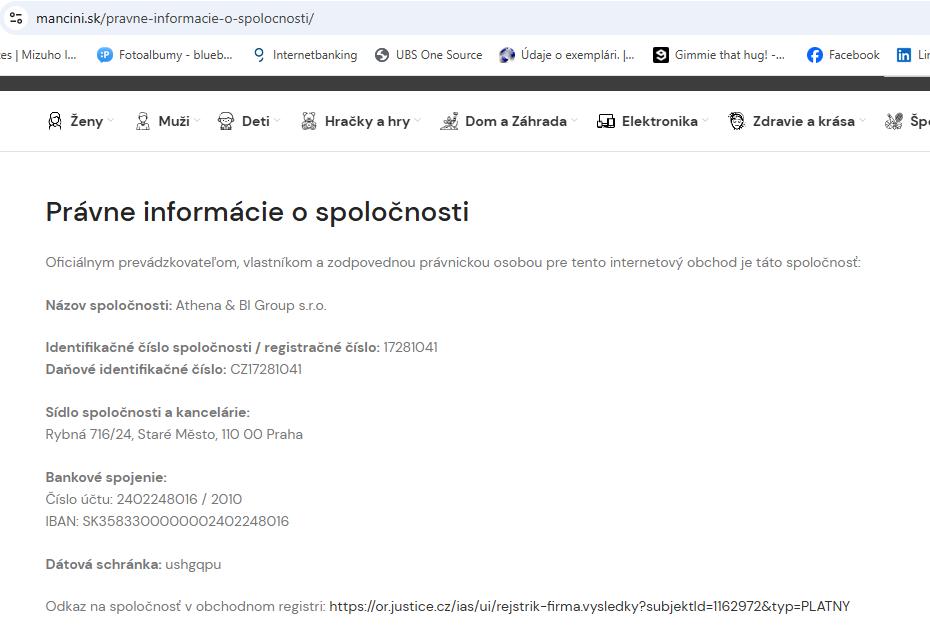
Task: Expand the chevron next to Deti
Action: (x=277, y=121)
